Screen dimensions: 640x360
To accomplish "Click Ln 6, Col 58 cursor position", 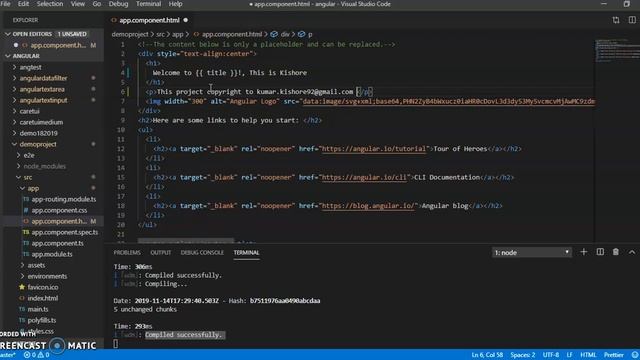I will coord(487,355).
